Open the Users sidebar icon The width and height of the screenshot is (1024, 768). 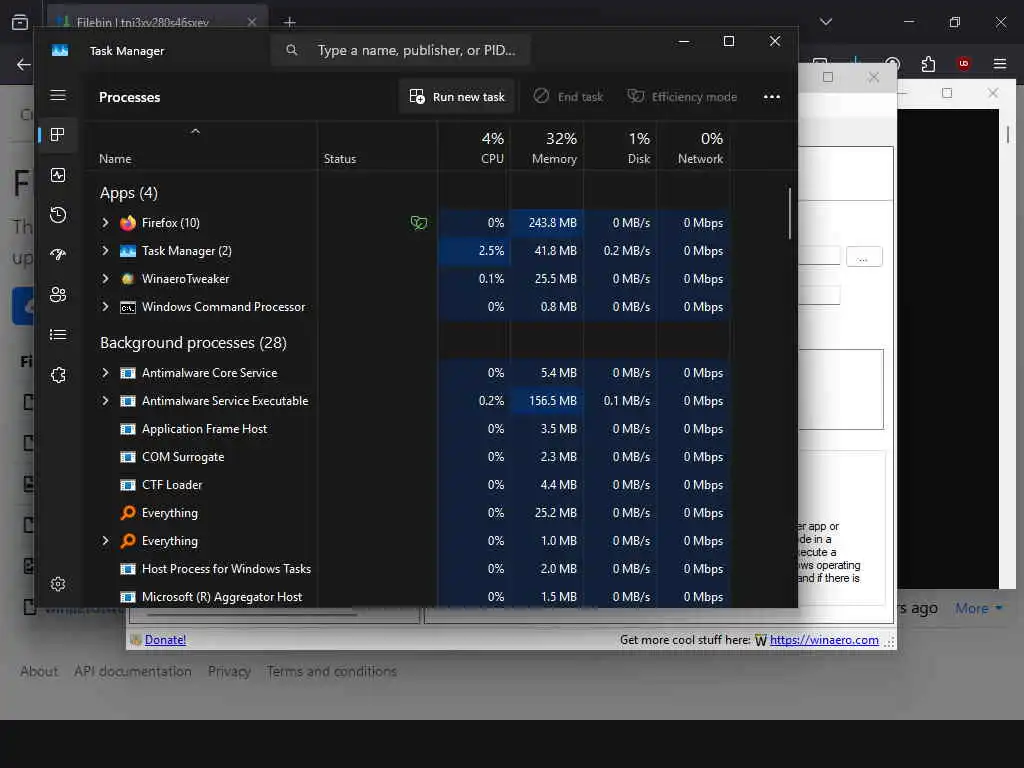click(x=58, y=295)
